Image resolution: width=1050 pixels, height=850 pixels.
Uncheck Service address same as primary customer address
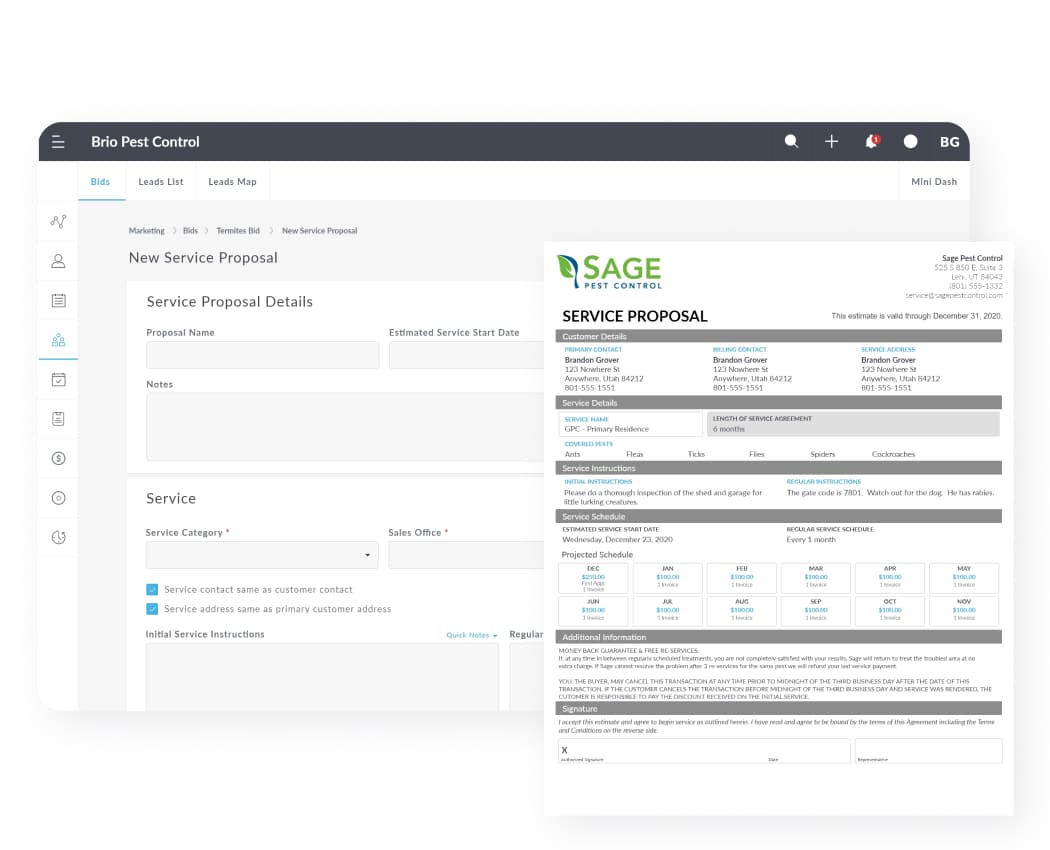152,609
